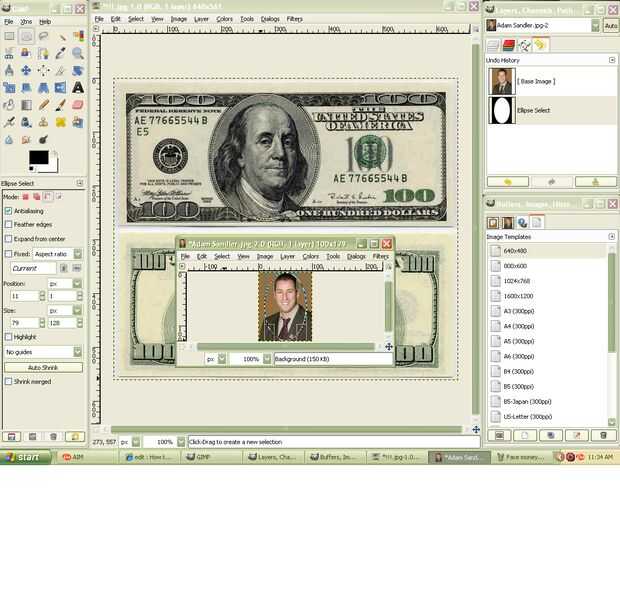Open Colors menu in main image window

click(x=224, y=19)
